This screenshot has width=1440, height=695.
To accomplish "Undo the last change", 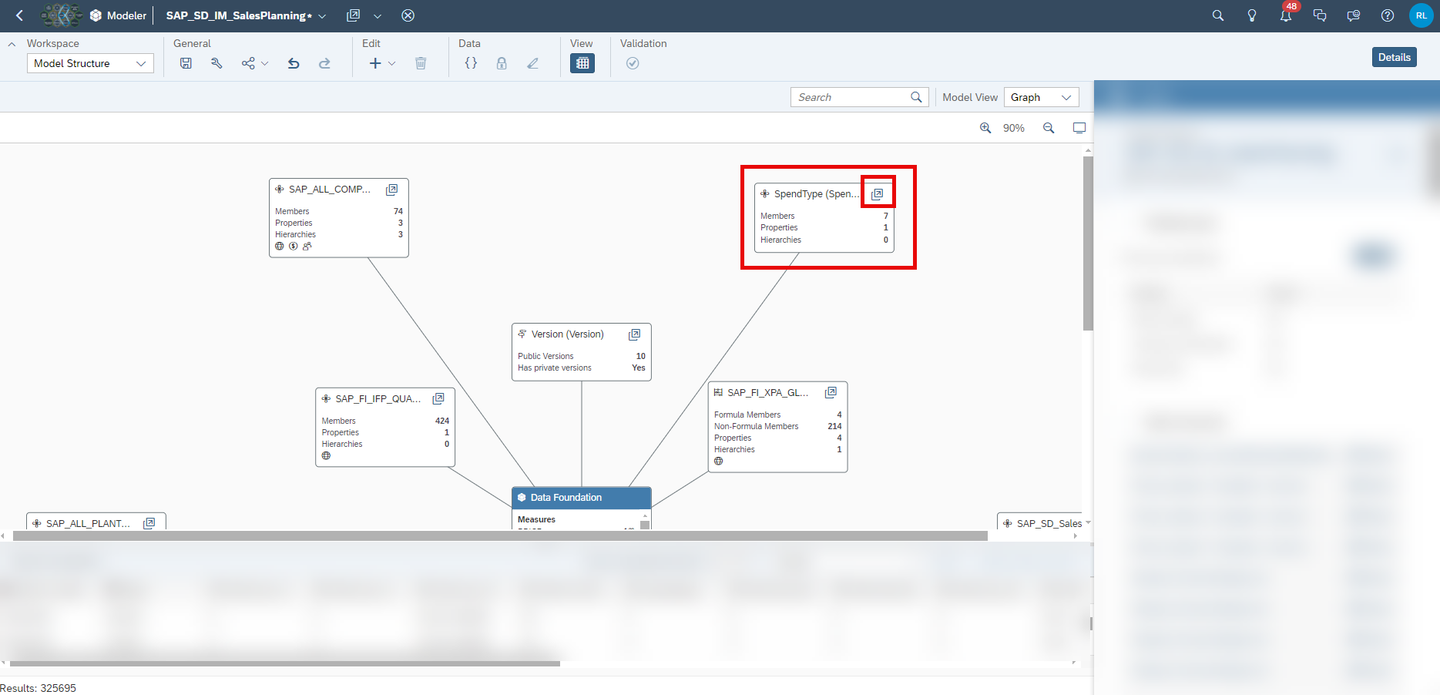I will pos(293,63).
